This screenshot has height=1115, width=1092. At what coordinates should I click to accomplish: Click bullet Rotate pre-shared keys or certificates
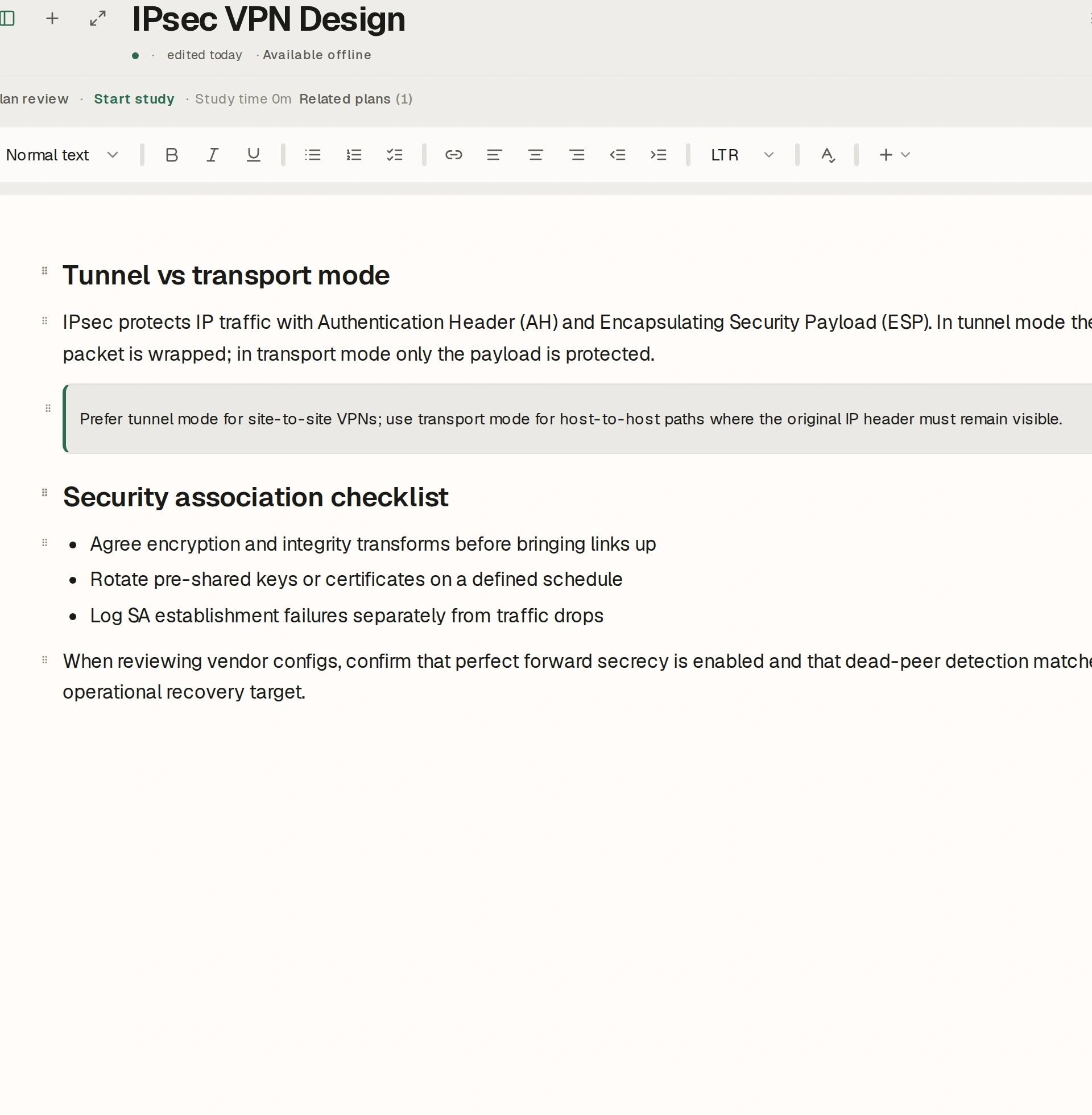coord(356,579)
